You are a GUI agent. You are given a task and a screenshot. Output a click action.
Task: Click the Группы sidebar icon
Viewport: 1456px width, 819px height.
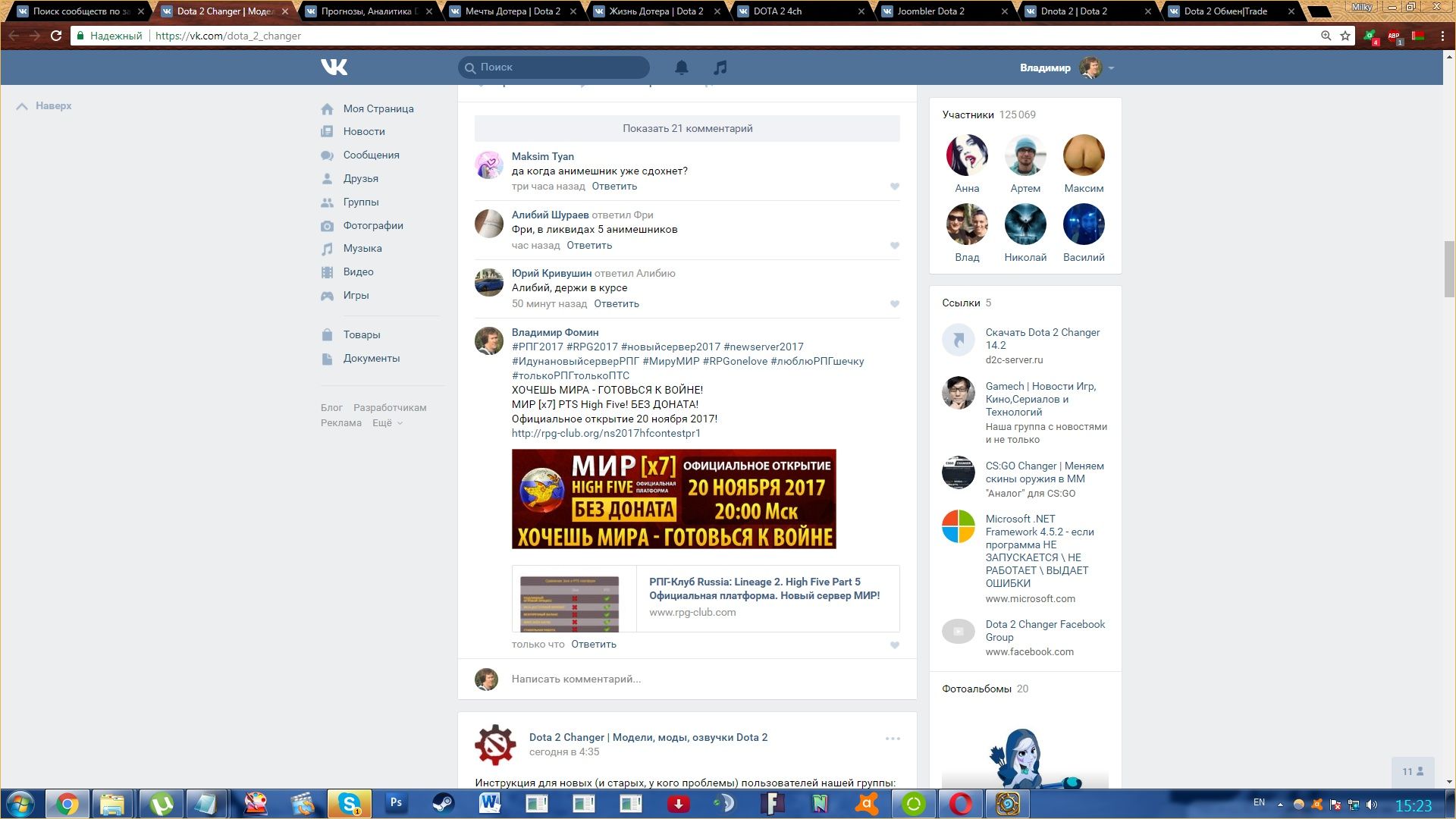click(327, 202)
